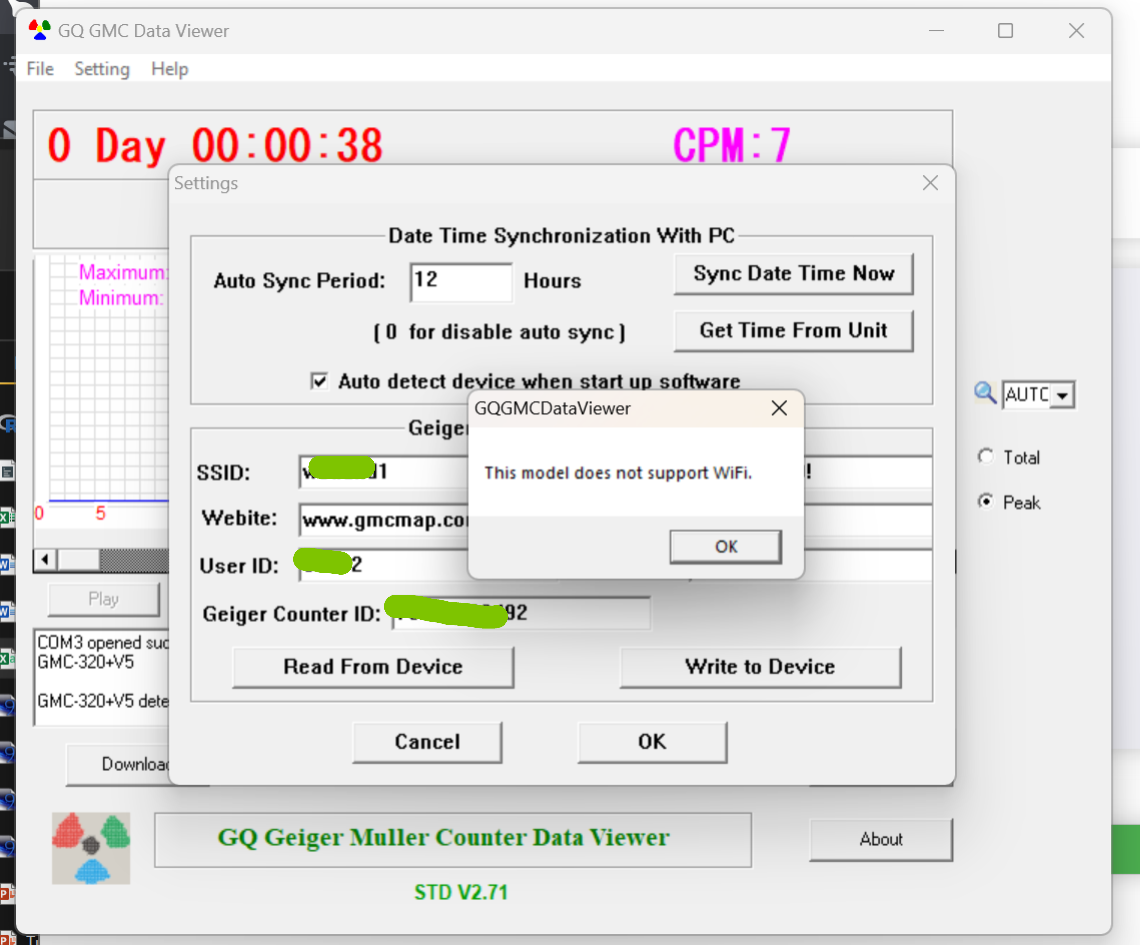This screenshot has height=945, width=1140.
Task: Click OK in the WiFi not supported message
Action: pyautogui.click(x=726, y=547)
